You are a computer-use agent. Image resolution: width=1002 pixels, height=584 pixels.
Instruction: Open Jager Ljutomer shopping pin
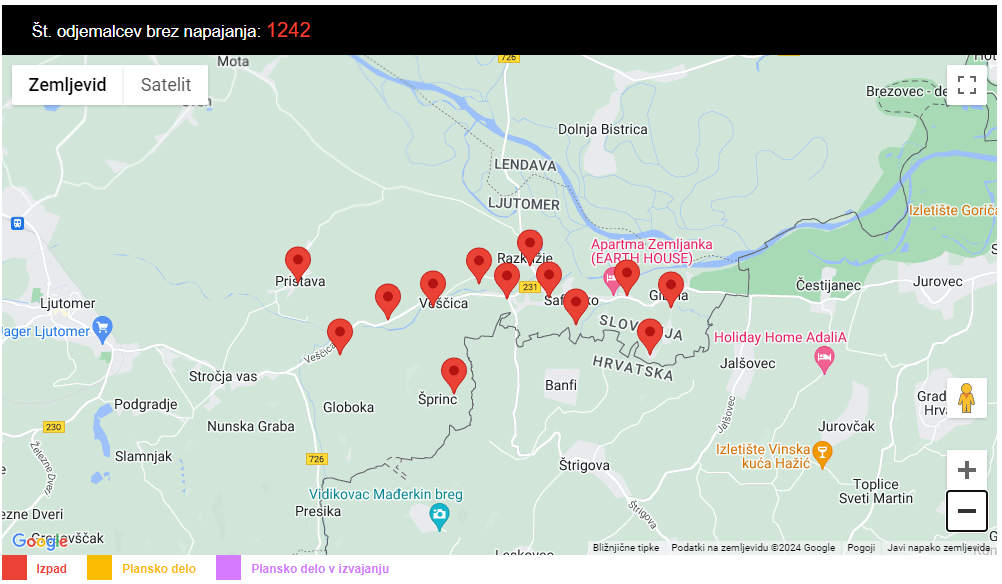(102, 330)
